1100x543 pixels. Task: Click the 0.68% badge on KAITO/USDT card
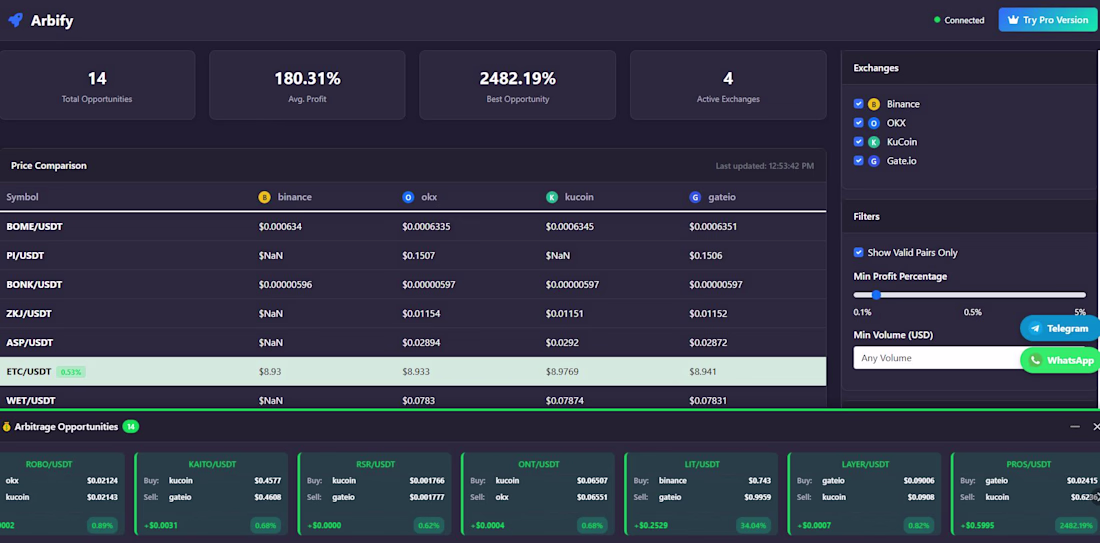click(266, 525)
